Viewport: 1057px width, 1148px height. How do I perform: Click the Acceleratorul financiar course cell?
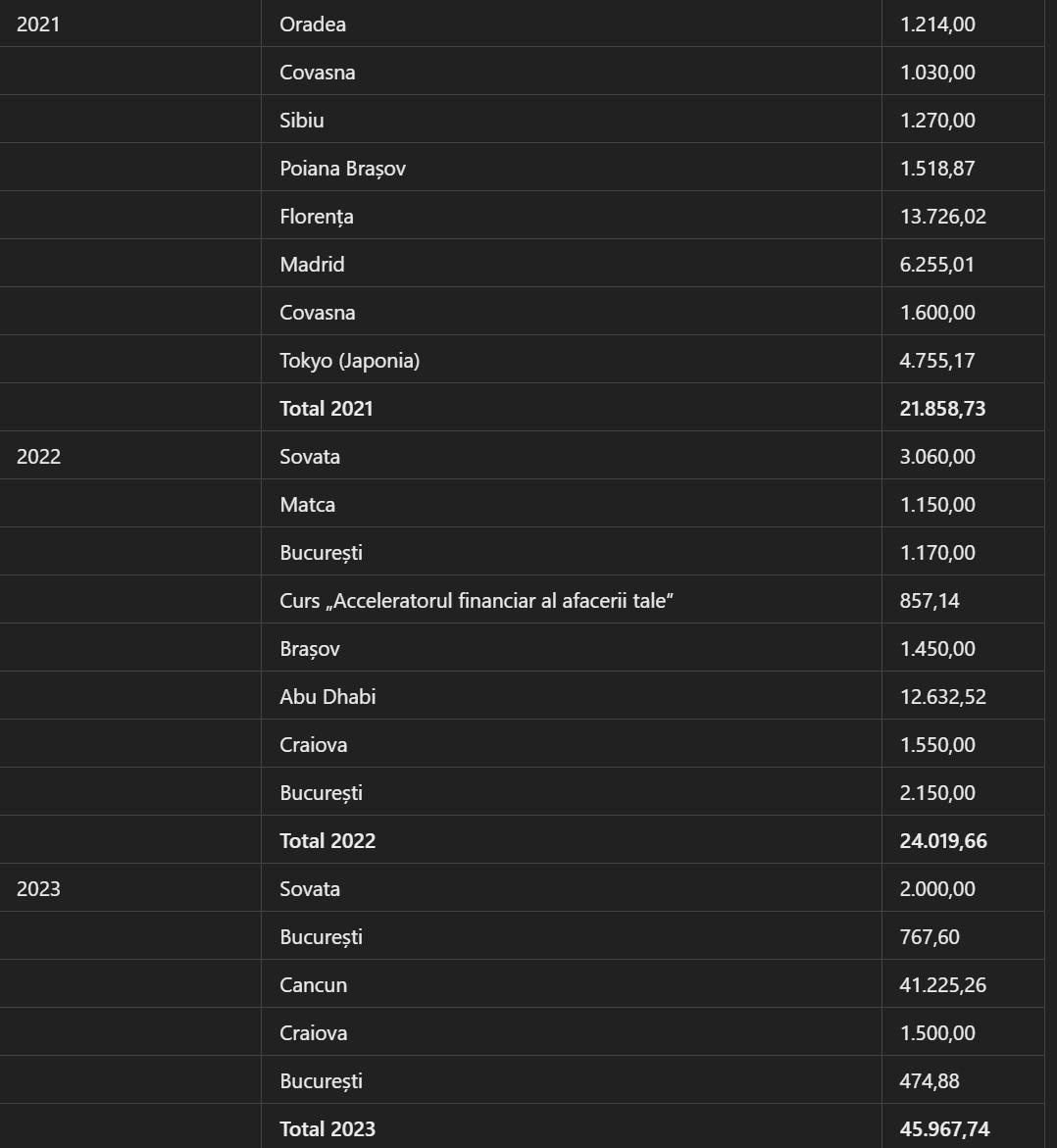pos(477,601)
